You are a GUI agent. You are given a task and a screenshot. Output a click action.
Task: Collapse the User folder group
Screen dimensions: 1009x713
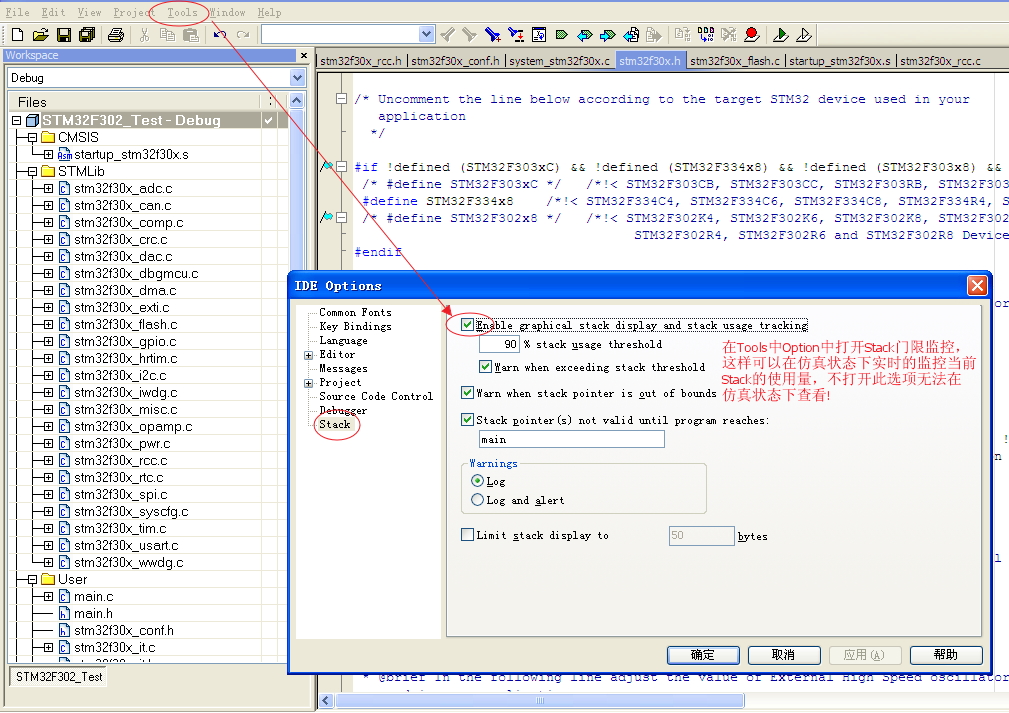tap(32, 579)
